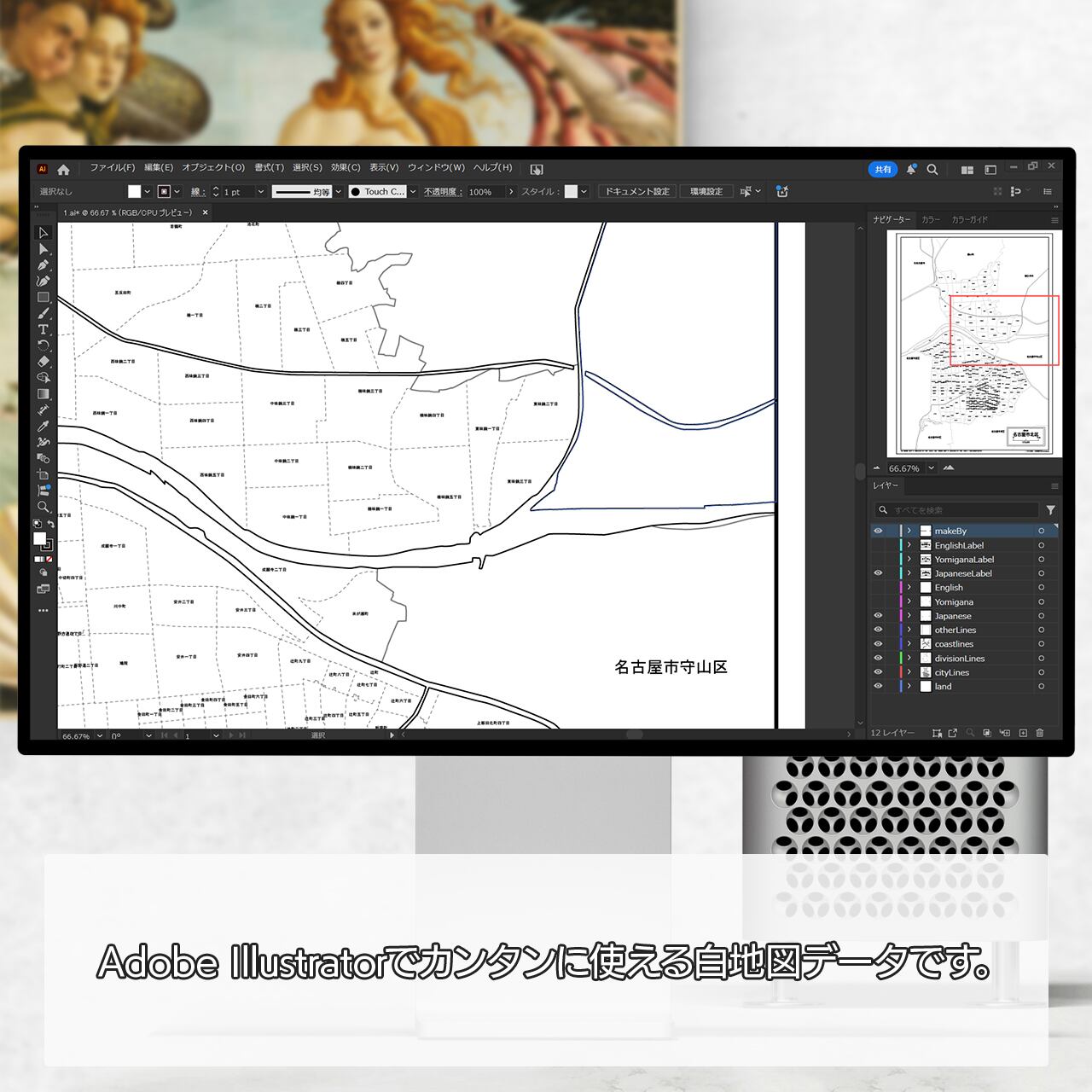Click the trash icon in Layers panel
This screenshot has width=1092, height=1092.
pyautogui.click(x=1039, y=733)
